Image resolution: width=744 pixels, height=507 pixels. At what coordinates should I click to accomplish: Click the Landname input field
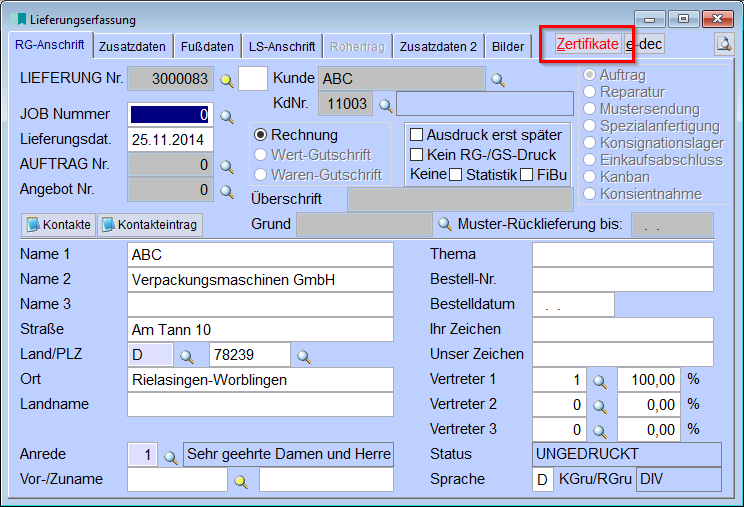(260, 405)
